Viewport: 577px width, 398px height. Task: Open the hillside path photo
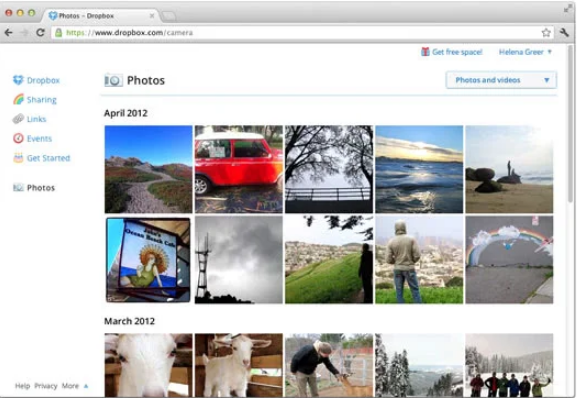[148, 169]
